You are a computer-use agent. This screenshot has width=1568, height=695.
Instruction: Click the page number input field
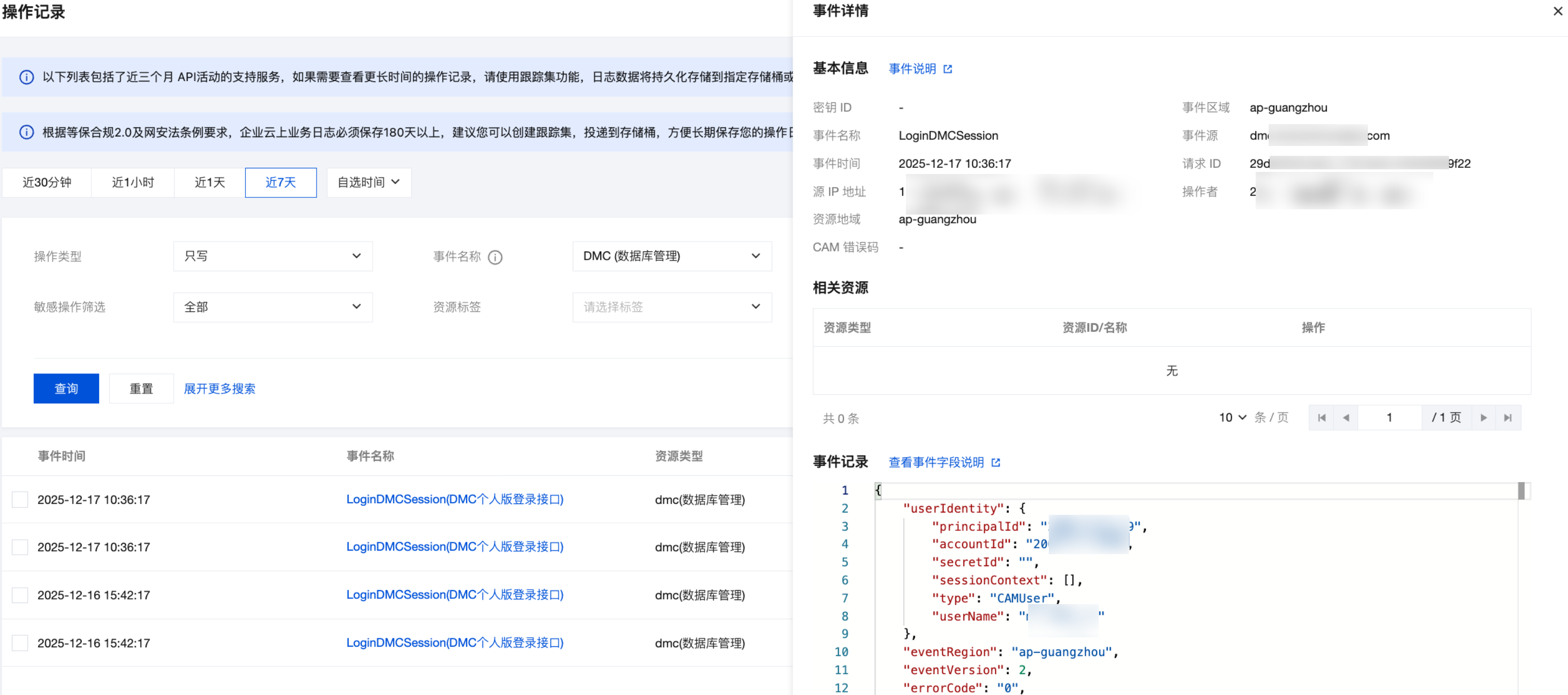click(1389, 418)
